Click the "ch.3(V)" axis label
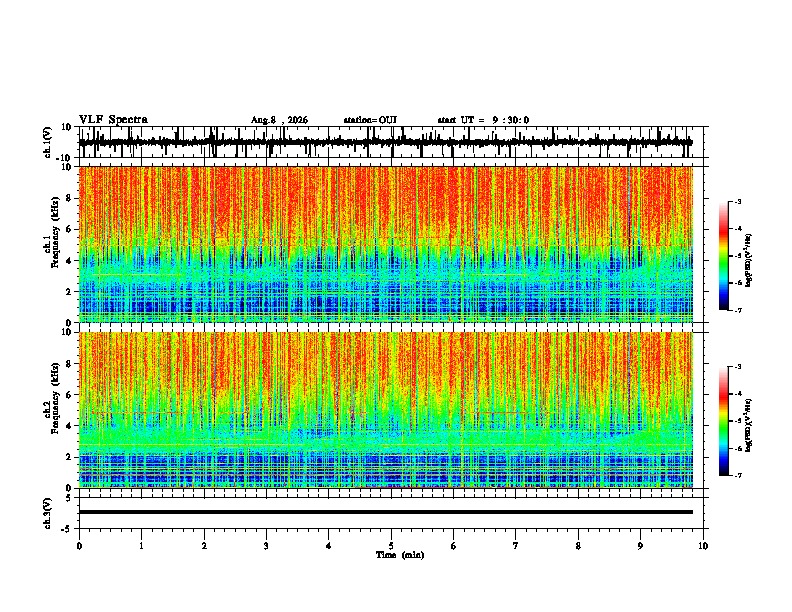Viewport: 792px width, 612px height. [x=48, y=513]
